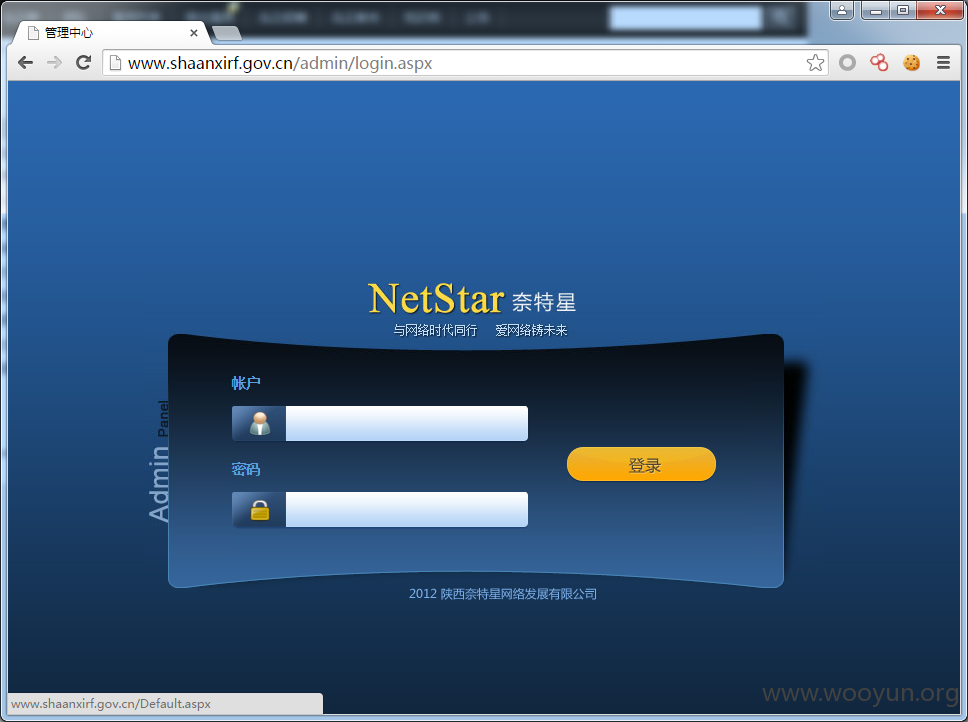Viewport: 968px width, 722px height.
Task: Click the NetStar 奈特星 logo
Action: (472, 299)
